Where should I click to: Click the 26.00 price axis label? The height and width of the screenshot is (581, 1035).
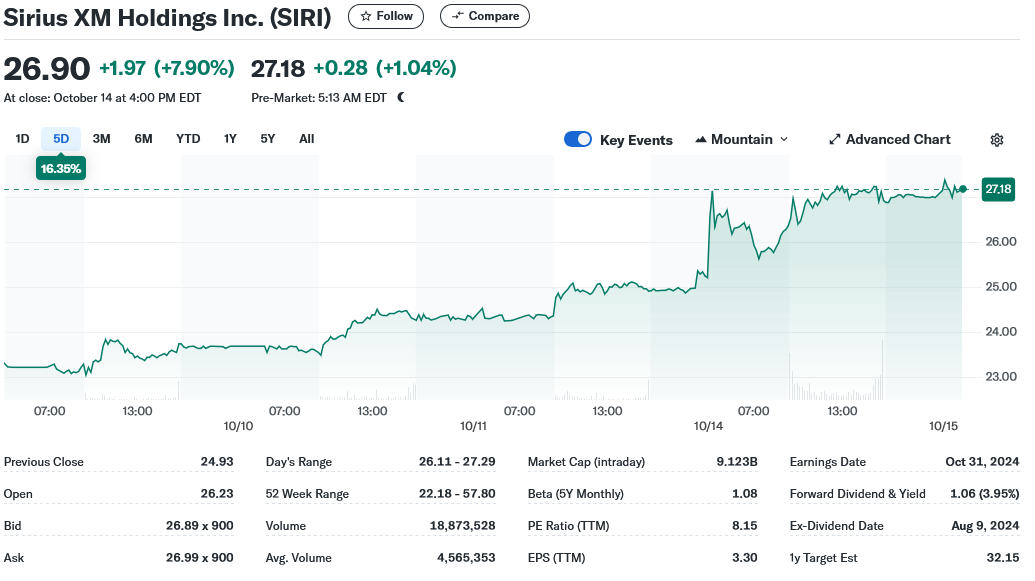point(1001,242)
